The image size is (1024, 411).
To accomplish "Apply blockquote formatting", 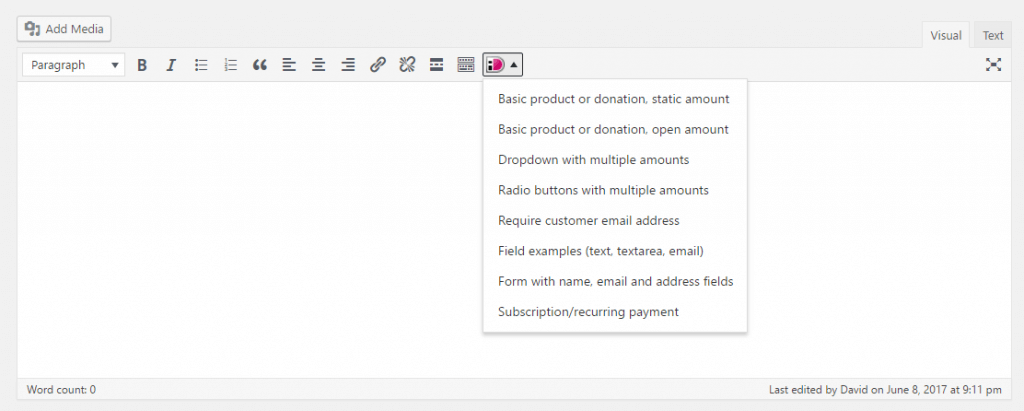I will tap(260, 65).
